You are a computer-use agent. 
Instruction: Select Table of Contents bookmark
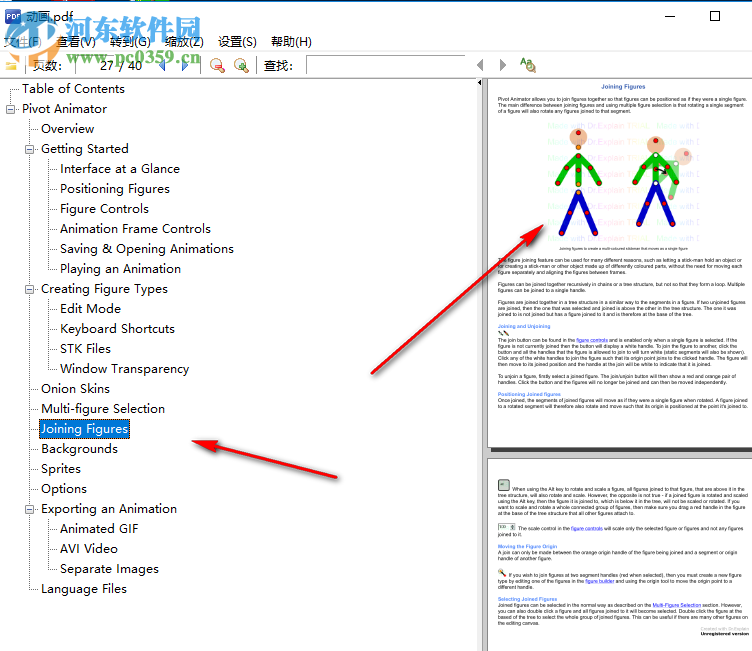(73, 89)
